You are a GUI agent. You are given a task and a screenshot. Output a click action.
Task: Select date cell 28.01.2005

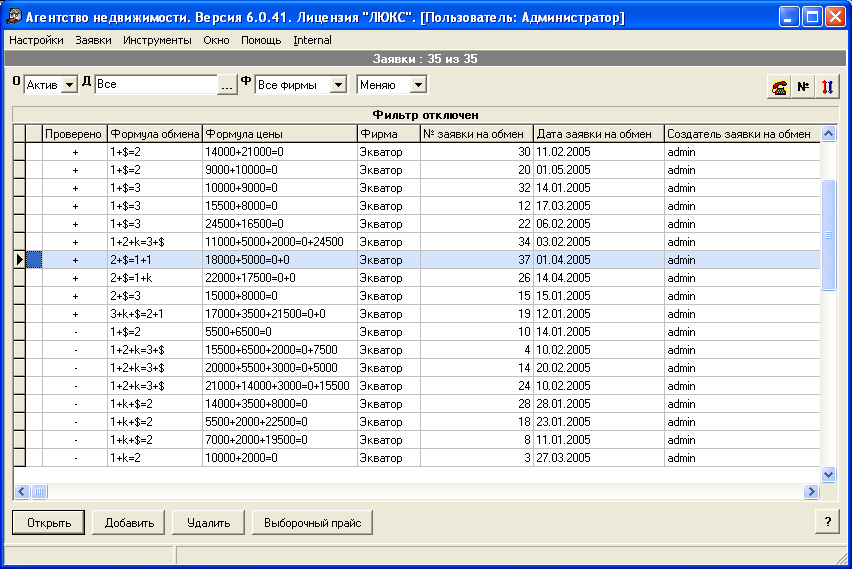(599, 404)
